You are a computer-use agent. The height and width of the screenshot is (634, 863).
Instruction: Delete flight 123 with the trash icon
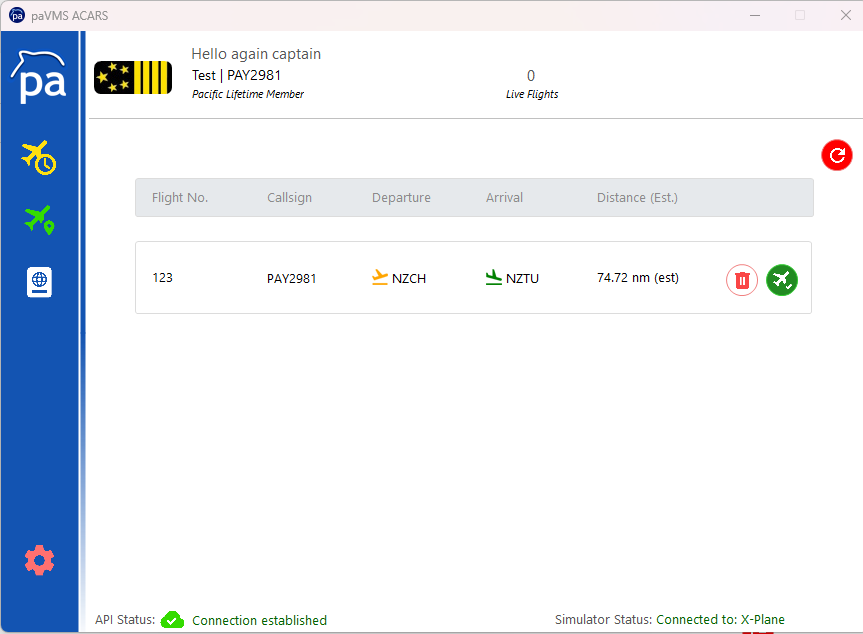click(742, 280)
